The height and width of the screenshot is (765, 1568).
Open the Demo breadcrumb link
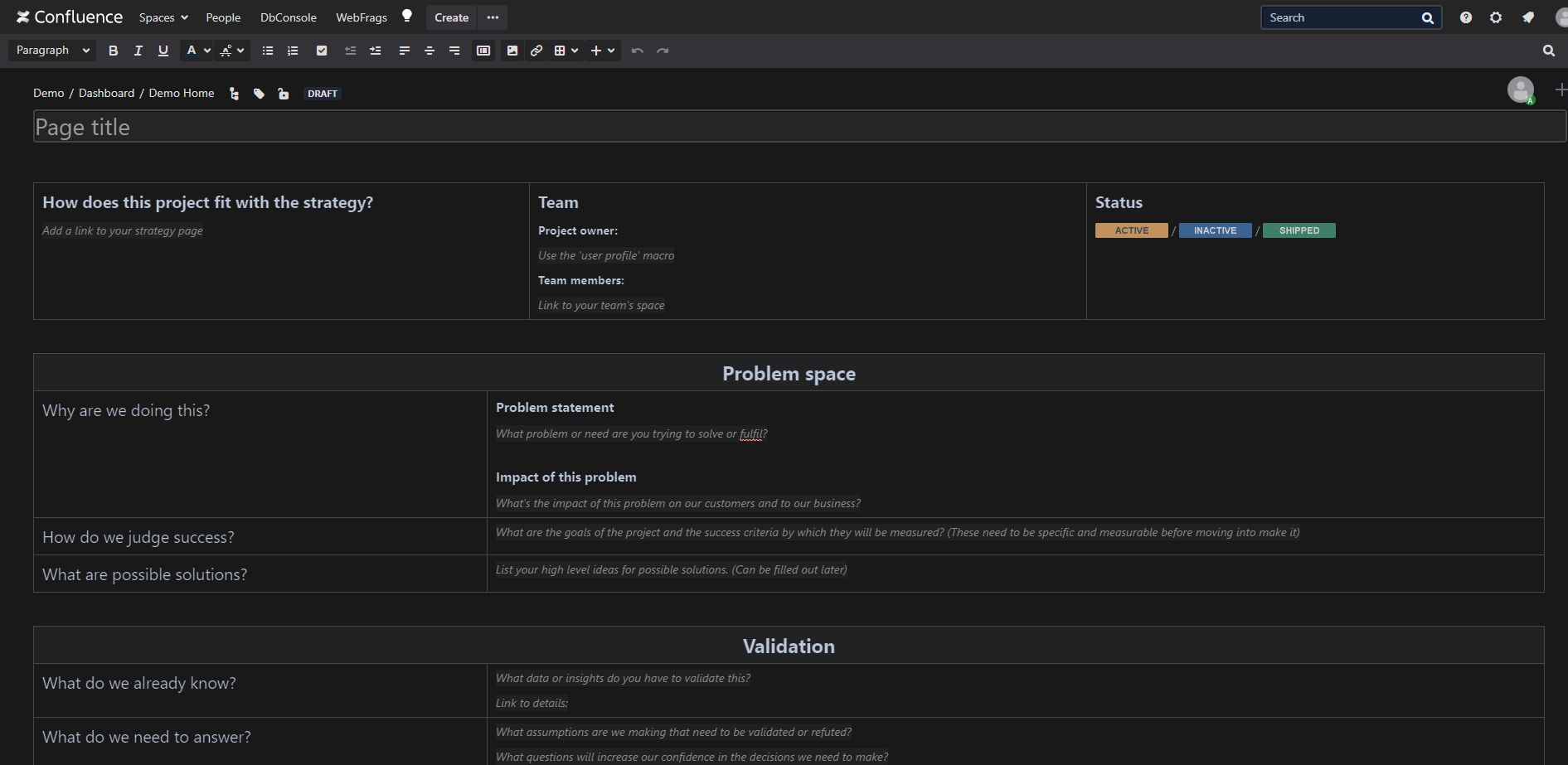tap(48, 93)
